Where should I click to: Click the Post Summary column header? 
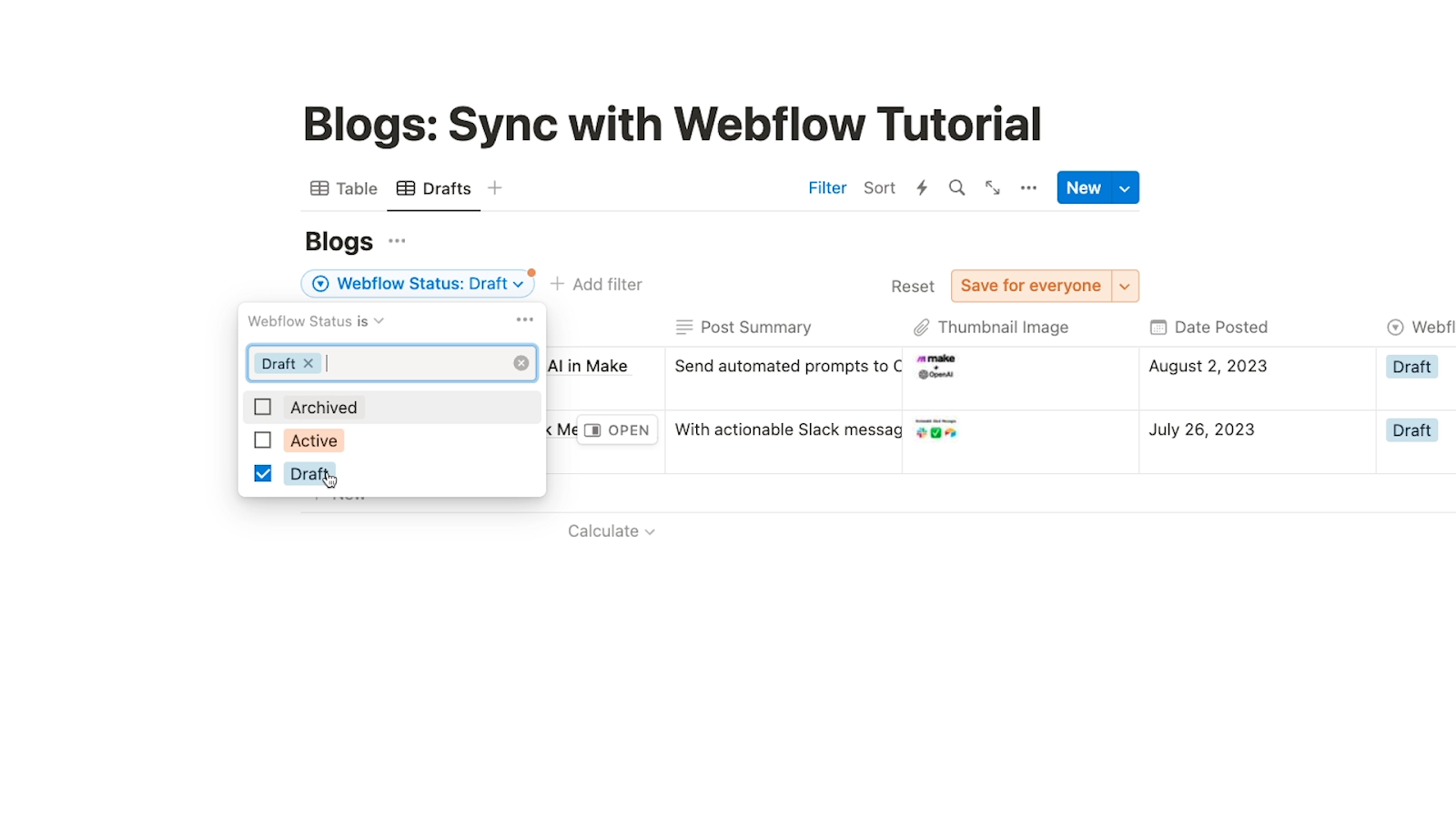pos(743,327)
